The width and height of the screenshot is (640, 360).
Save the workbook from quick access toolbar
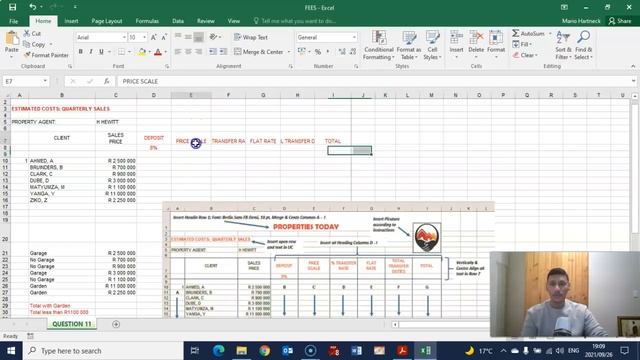[x=13, y=7]
